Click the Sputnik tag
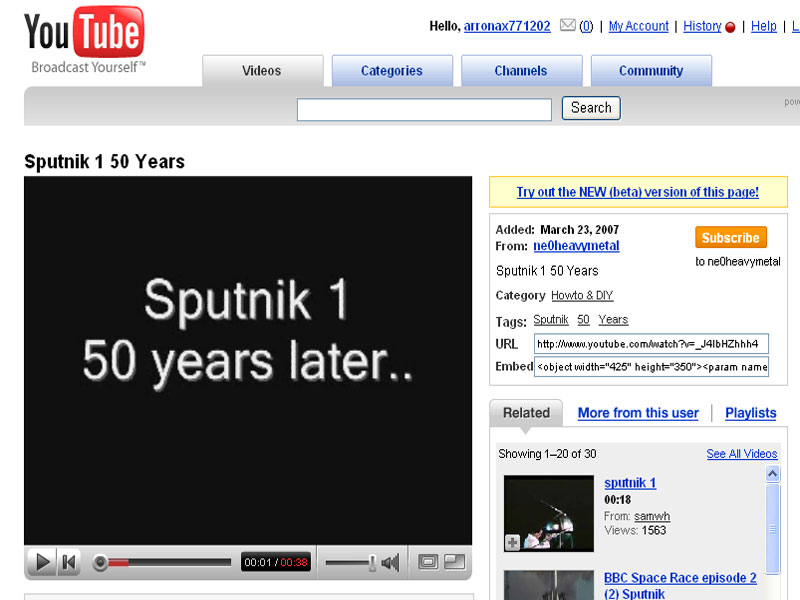 tap(551, 319)
